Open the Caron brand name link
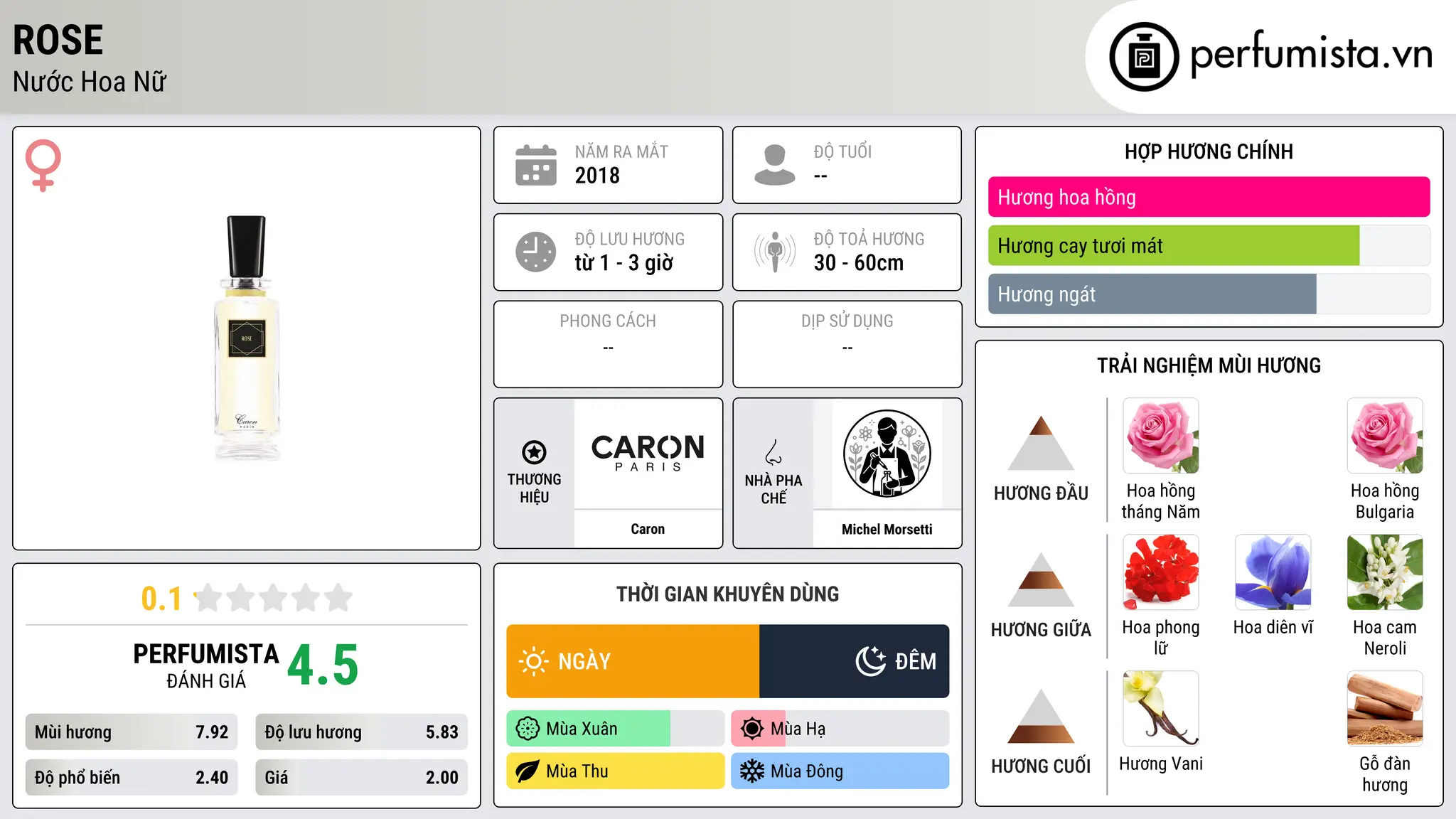 tap(648, 529)
